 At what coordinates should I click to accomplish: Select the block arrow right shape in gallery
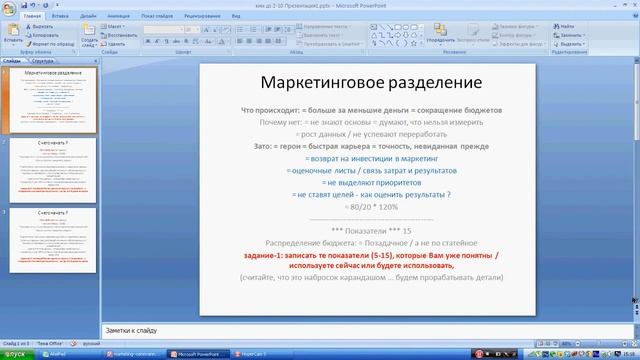point(398,35)
